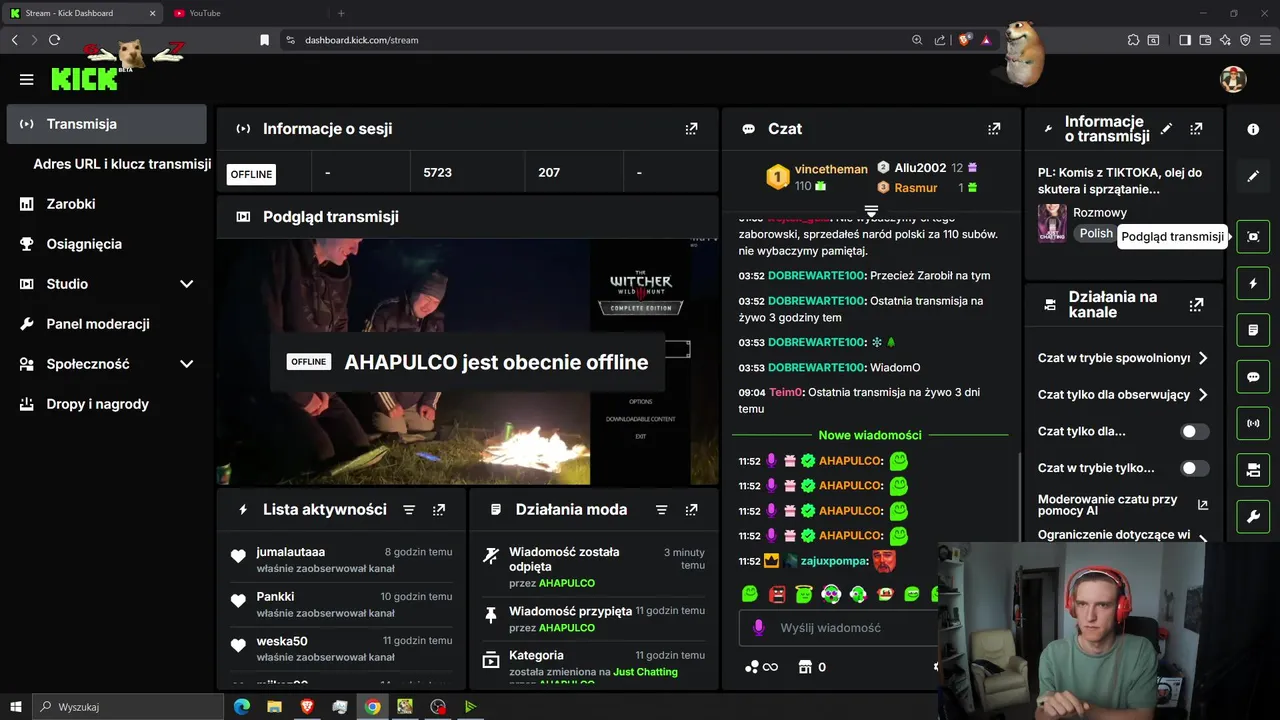Toggle the Czat tylko dla... switch
This screenshot has width=1280, height=720.
click(x=1195, y=432)
